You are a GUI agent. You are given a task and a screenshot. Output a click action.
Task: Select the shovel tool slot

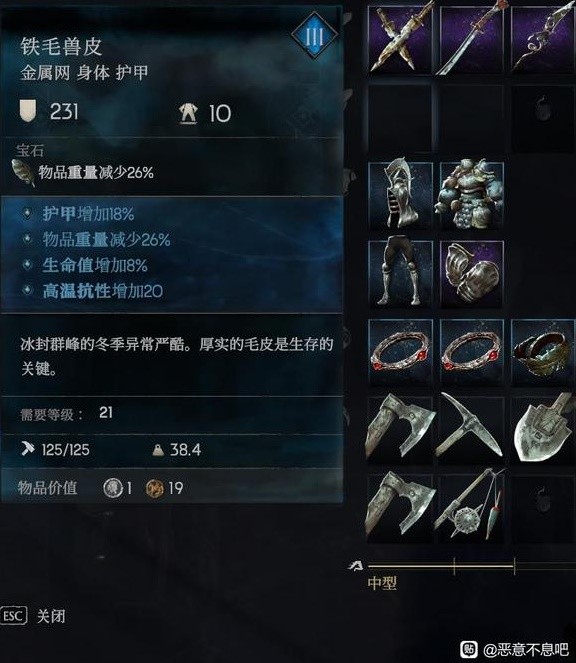click(543, 430)
